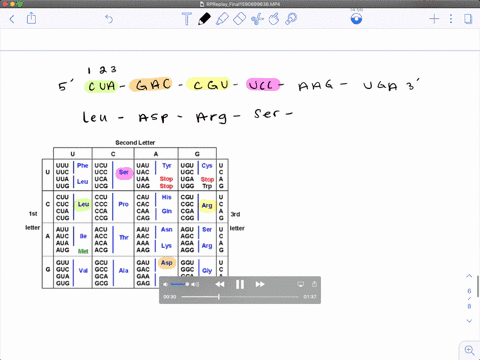The image size is (480, 360).
Task: Click the remaining time 01:37 label
Action: tap(310, 297)
